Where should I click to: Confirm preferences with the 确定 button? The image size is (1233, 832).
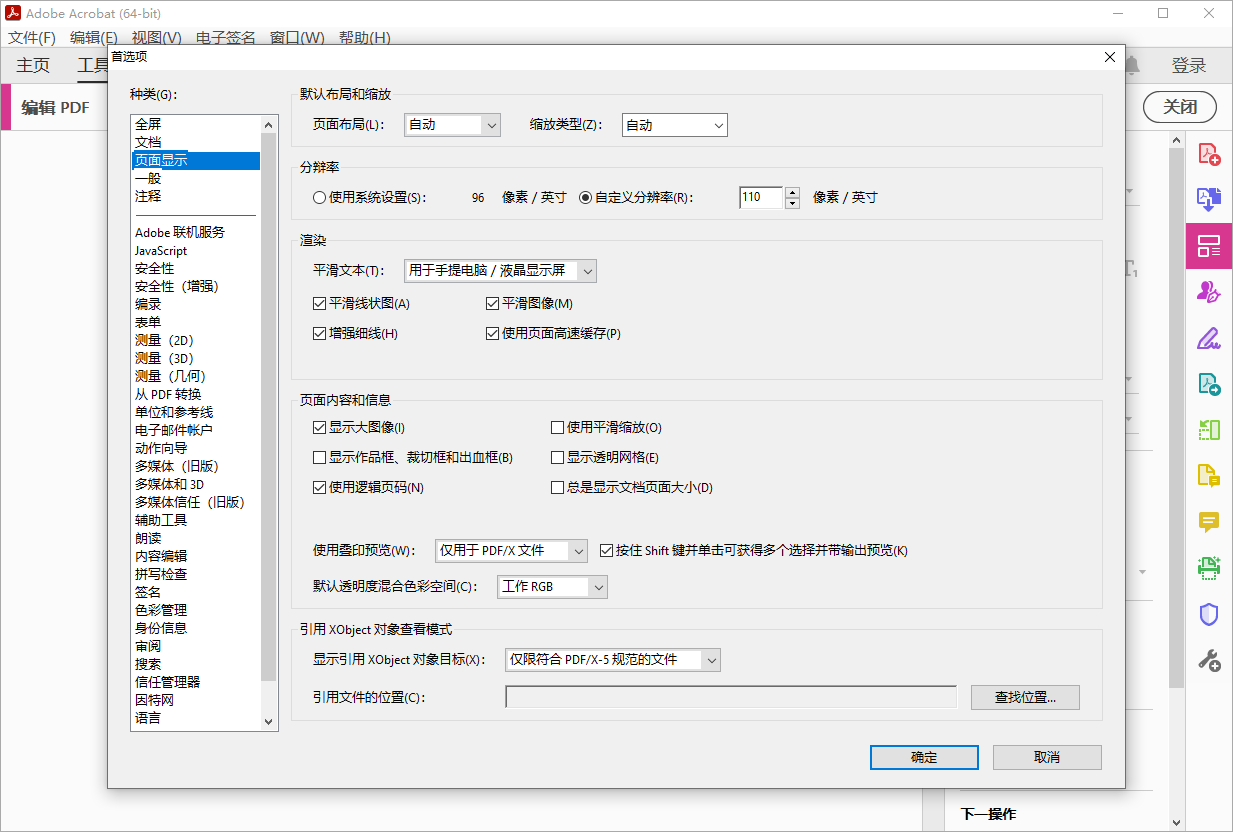point(923,757)
